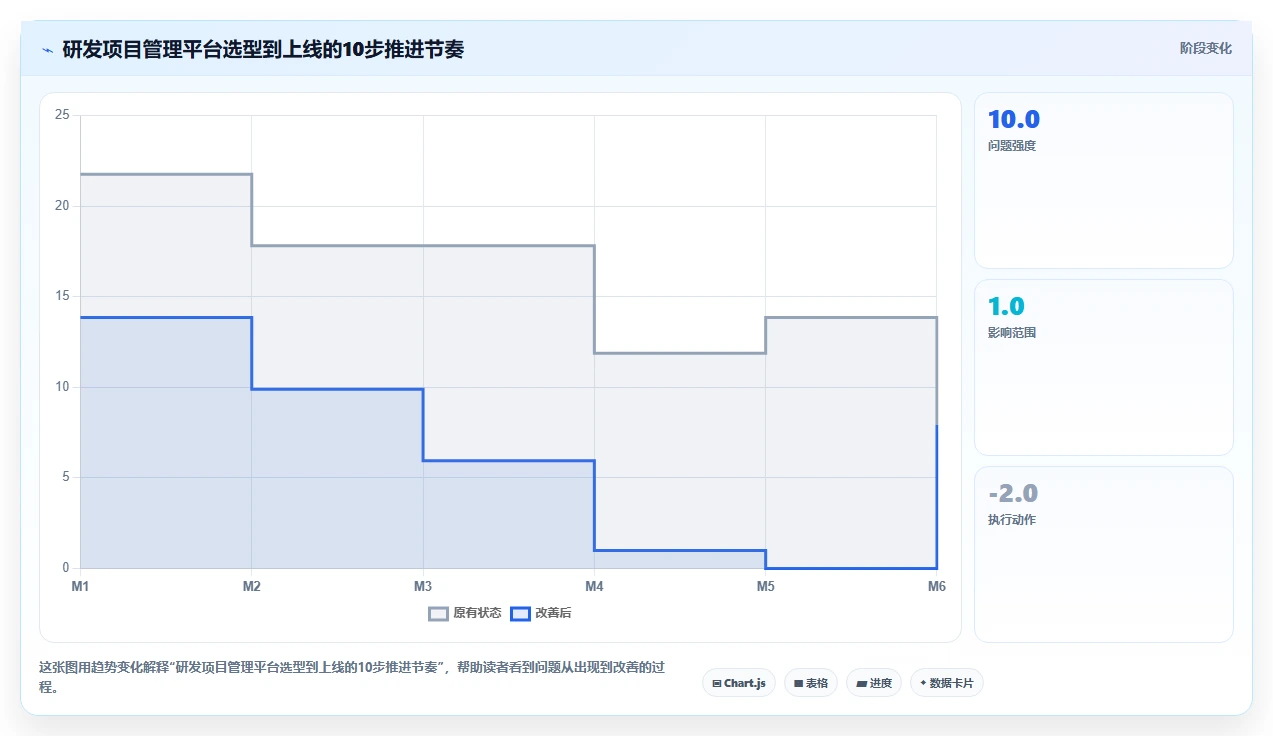Image resolution: width=1273 pixels, height=736 pixels.
Task: Click the Chart.js tag chip
Action: 739,683
